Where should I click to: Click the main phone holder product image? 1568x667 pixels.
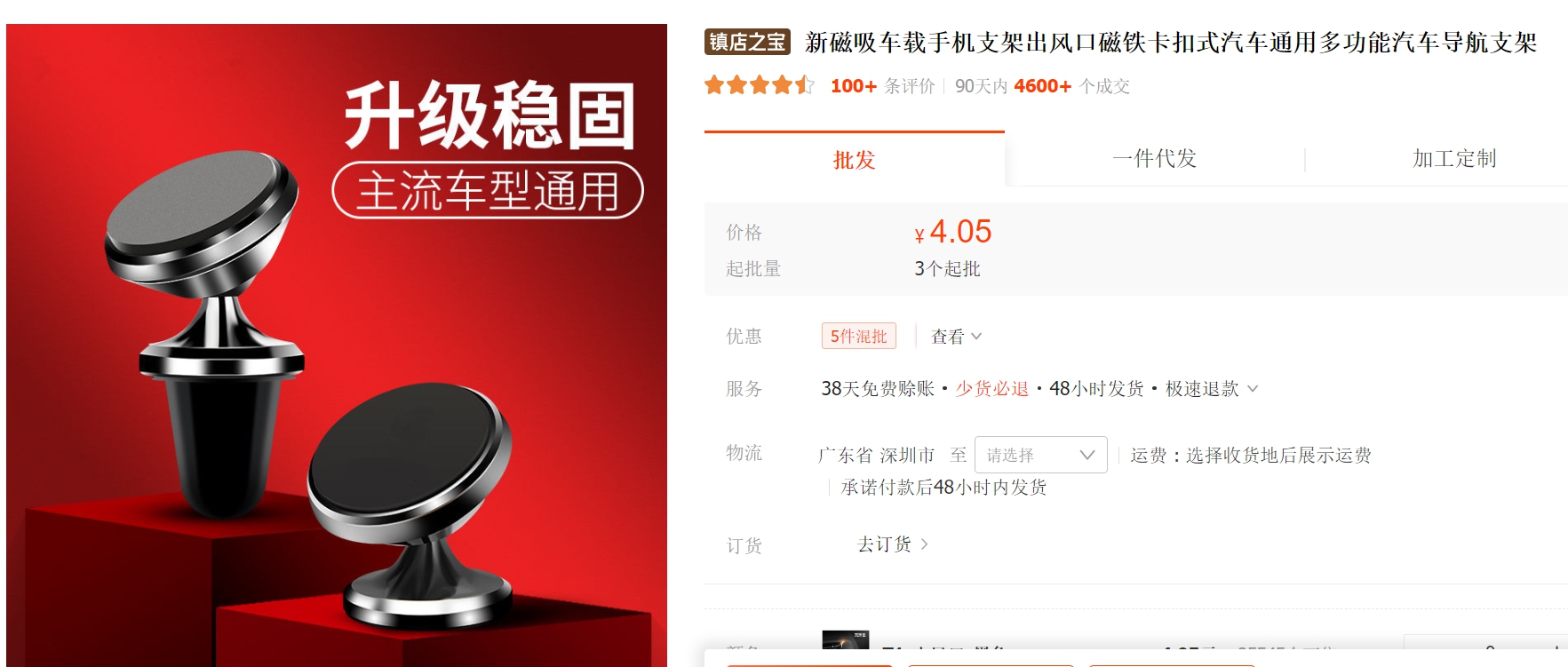click(337, 345)
